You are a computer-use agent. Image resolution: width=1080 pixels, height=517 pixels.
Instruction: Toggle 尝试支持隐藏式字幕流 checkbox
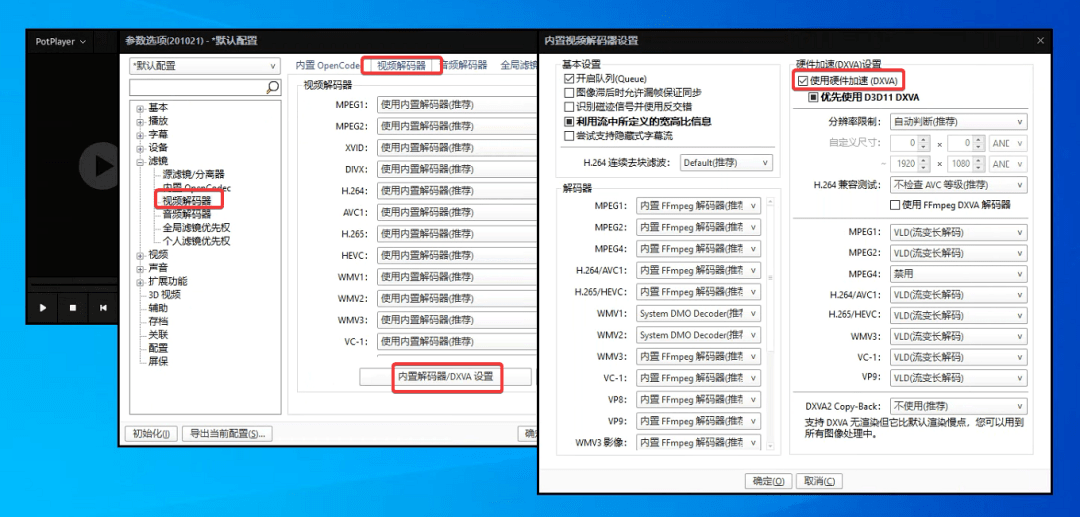coord(569,136)
